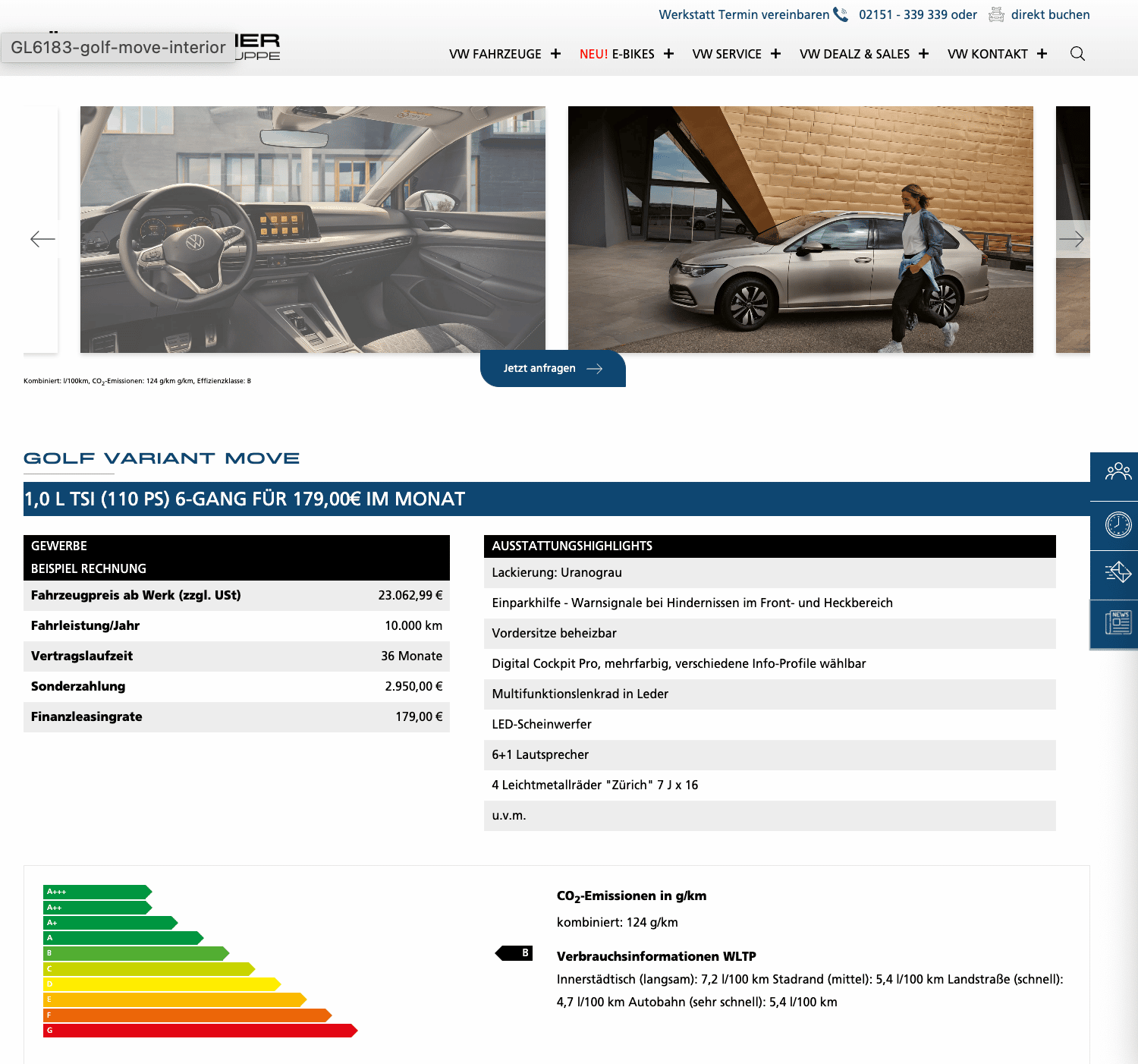
Task: Open the team contacts sidebar icon
Action: click(x=1118, y=472)
